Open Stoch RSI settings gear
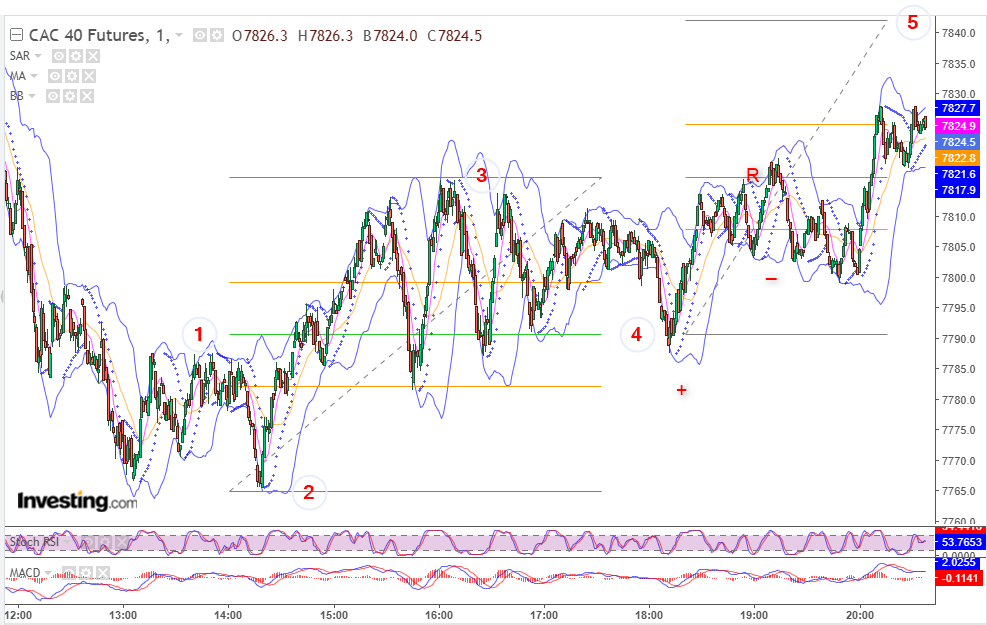 tap(103, 542)
